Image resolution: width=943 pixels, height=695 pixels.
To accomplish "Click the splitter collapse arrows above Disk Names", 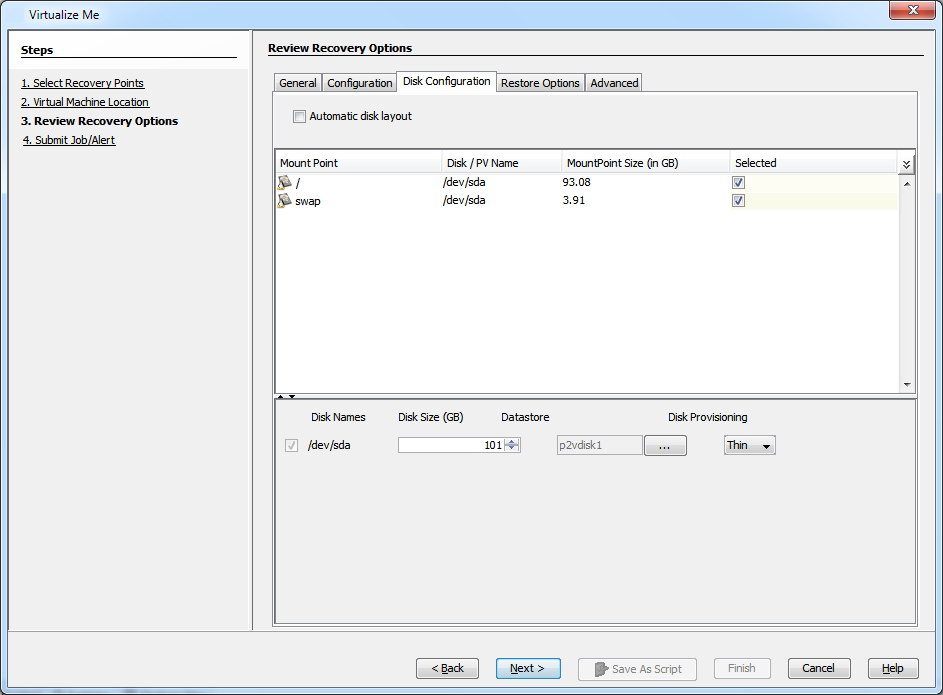I will [x=286, y=397].
